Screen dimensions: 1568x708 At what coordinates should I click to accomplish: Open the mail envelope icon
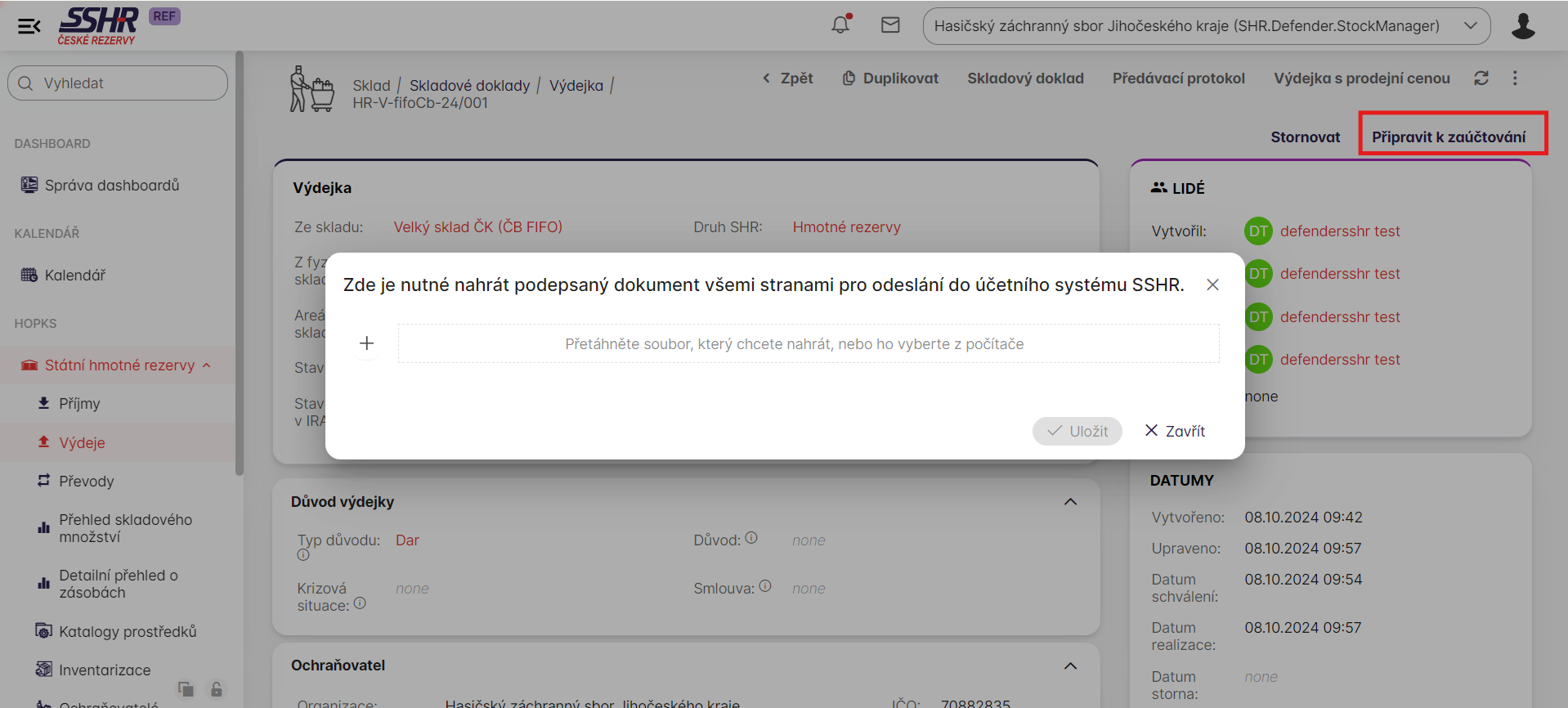click(890, 25)
